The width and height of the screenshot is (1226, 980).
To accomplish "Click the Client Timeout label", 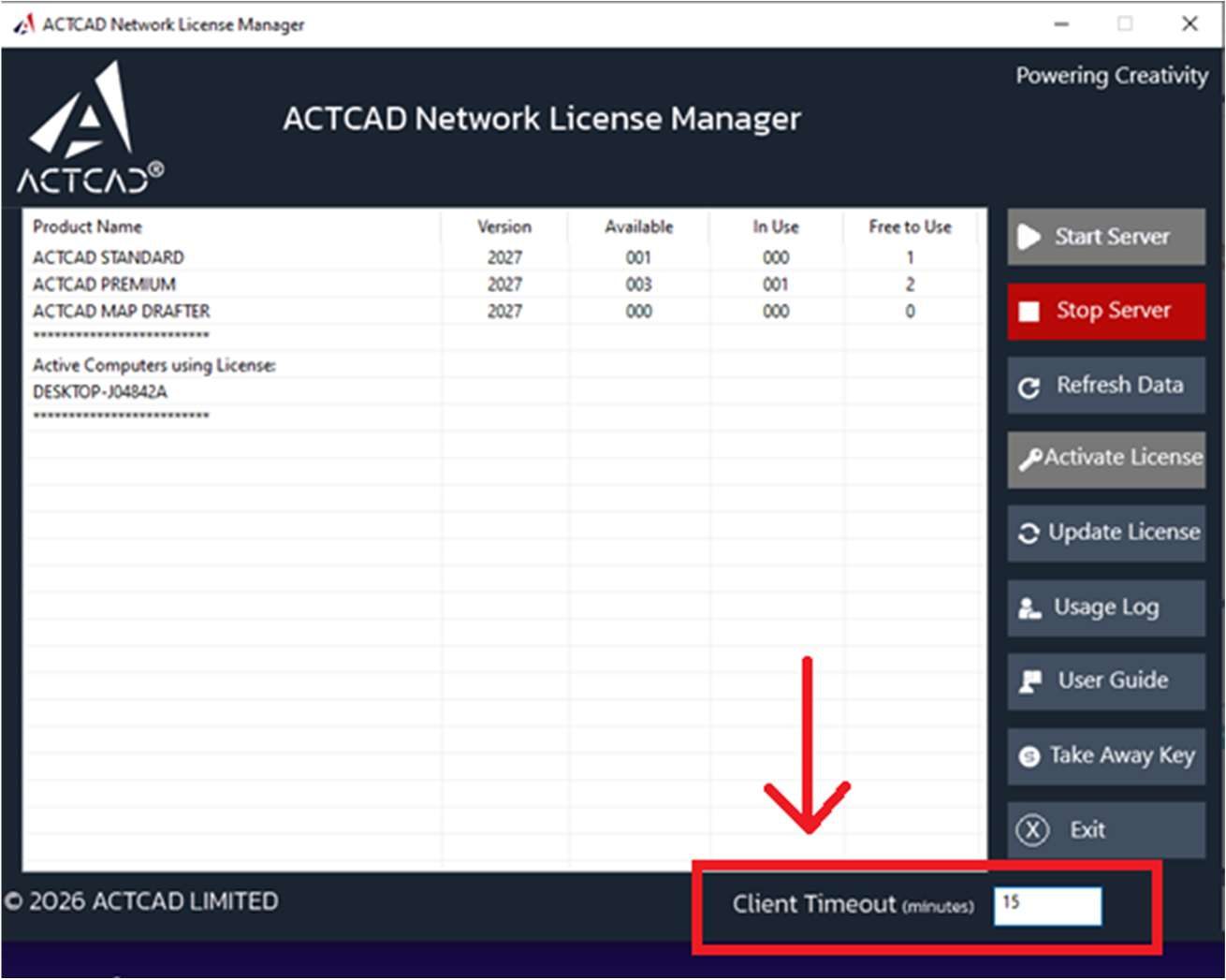I will (853, 904).
